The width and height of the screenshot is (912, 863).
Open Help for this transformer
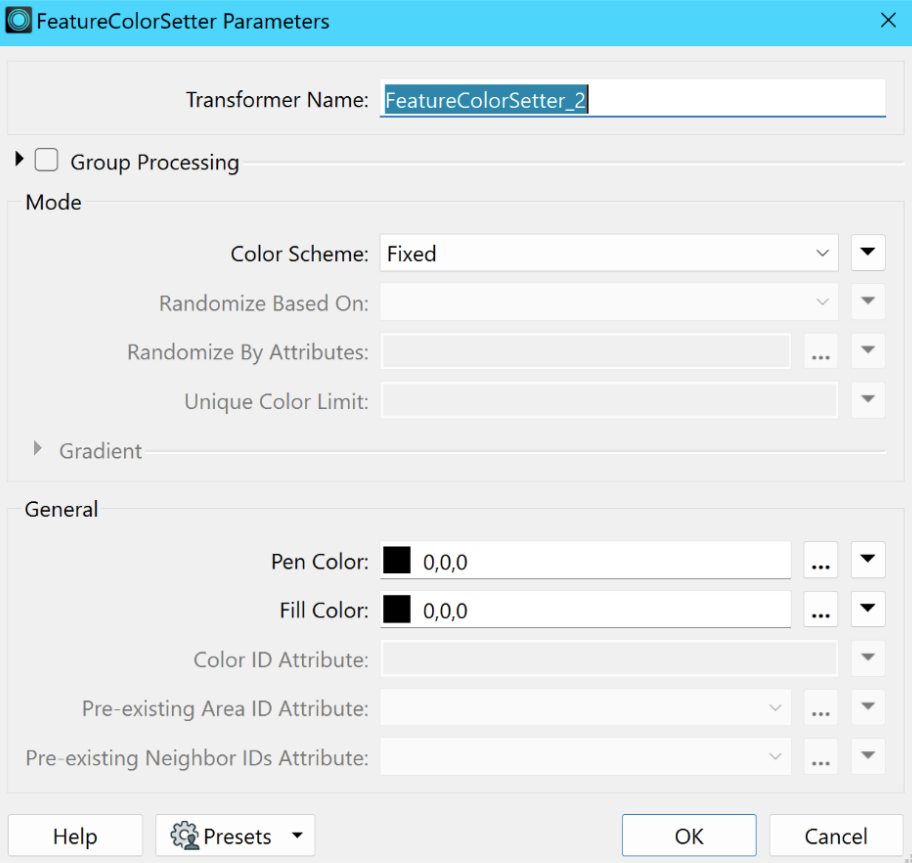tap(75, 836)
